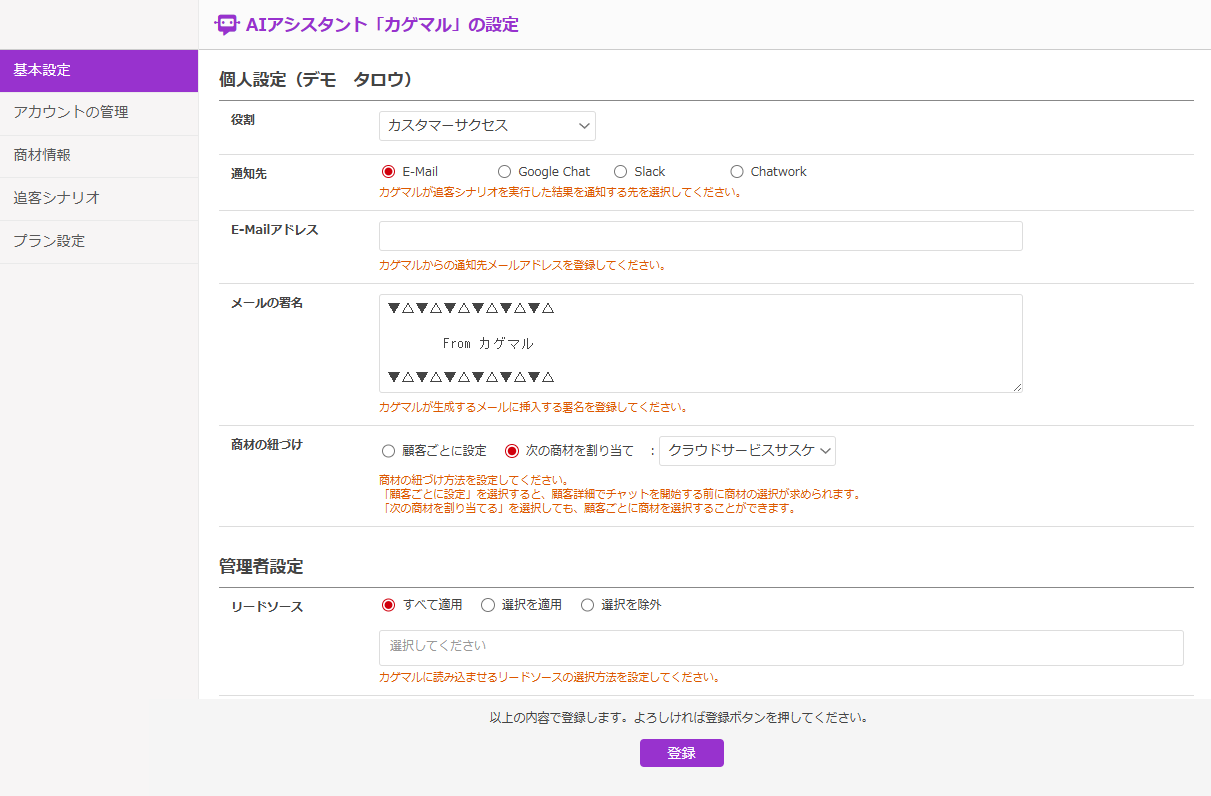The width and height of the screenshot is (1211, 796).
Task: Select すべて適用 for lead source
Action: coord(389,605)
